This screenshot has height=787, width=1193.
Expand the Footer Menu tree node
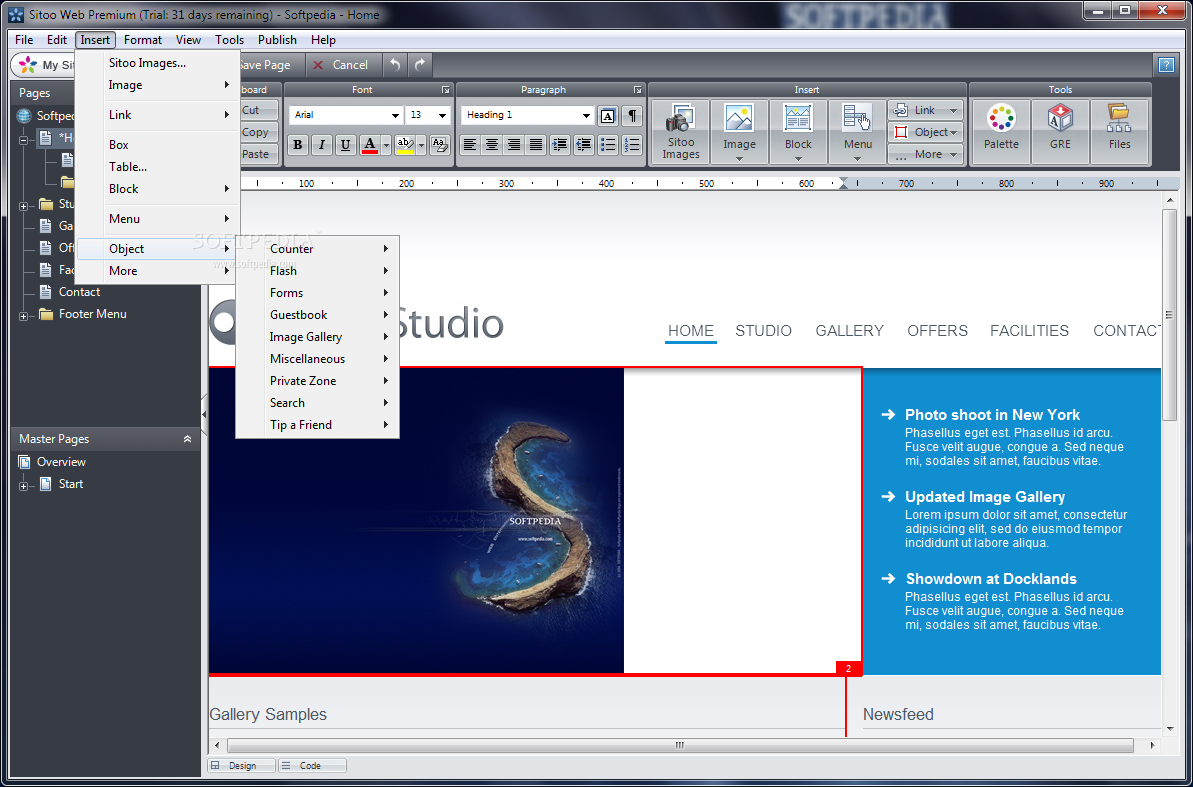24,316
